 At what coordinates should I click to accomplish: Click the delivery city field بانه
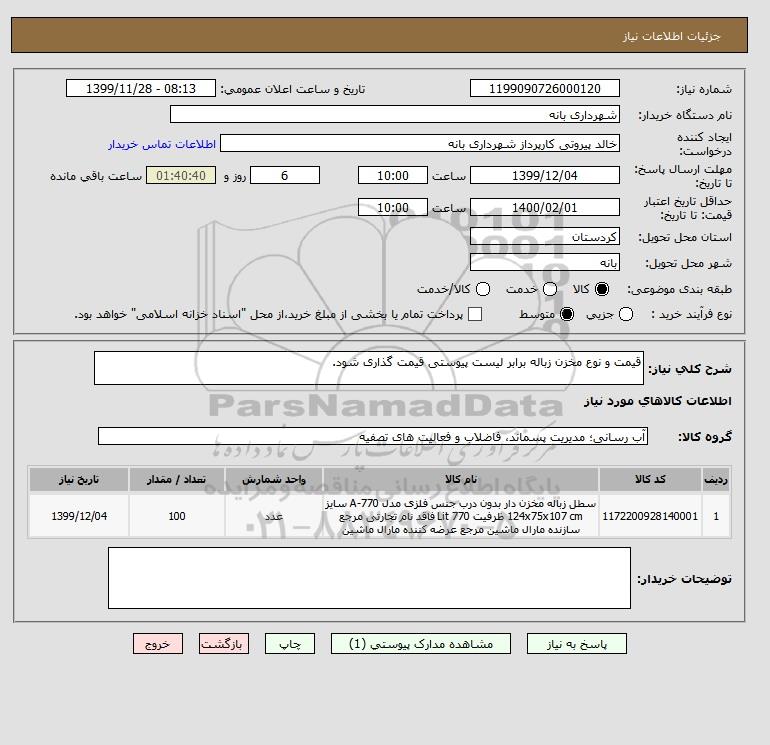[x=545, y=263]
